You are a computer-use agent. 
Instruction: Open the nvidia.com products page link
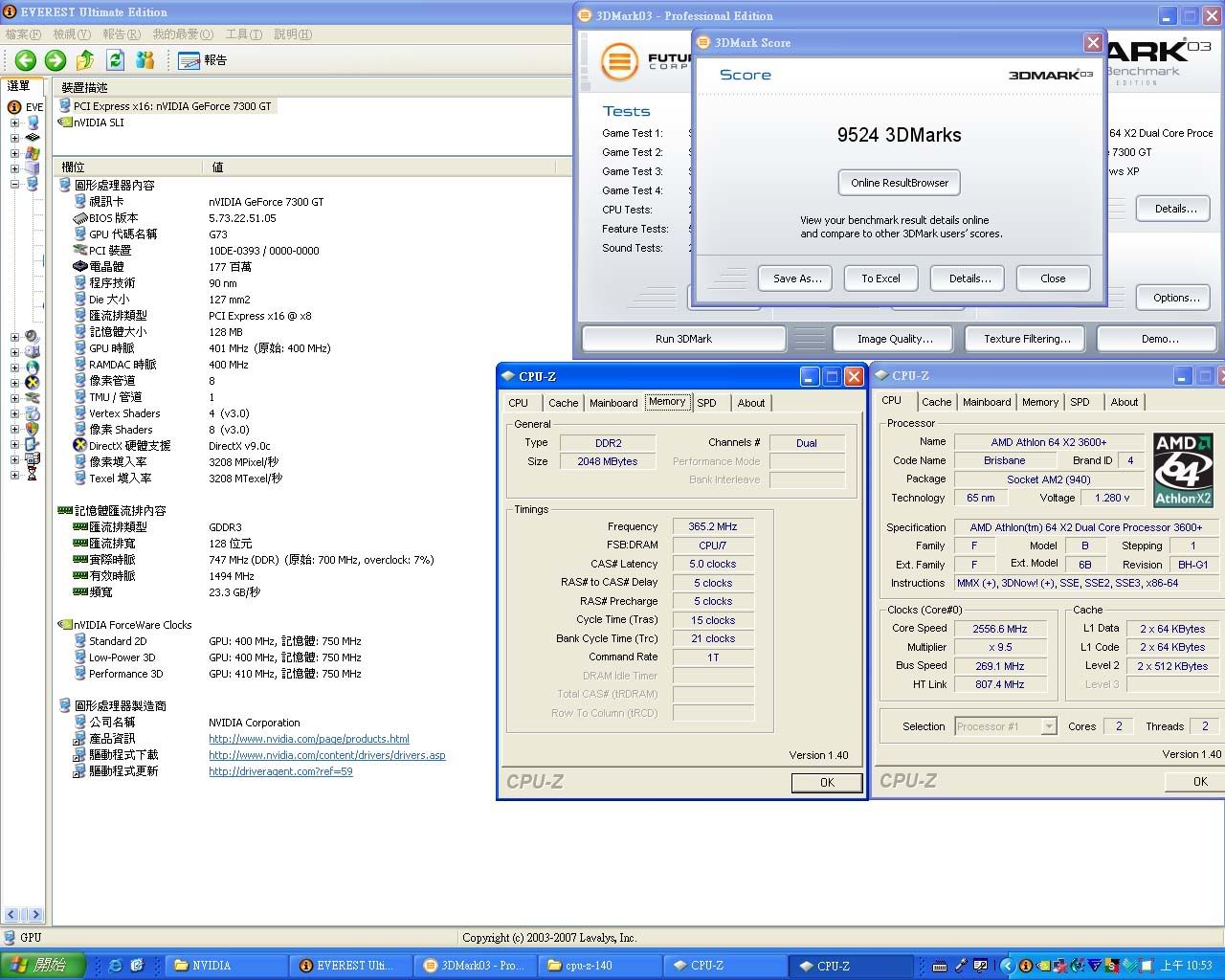coord(309,739)
